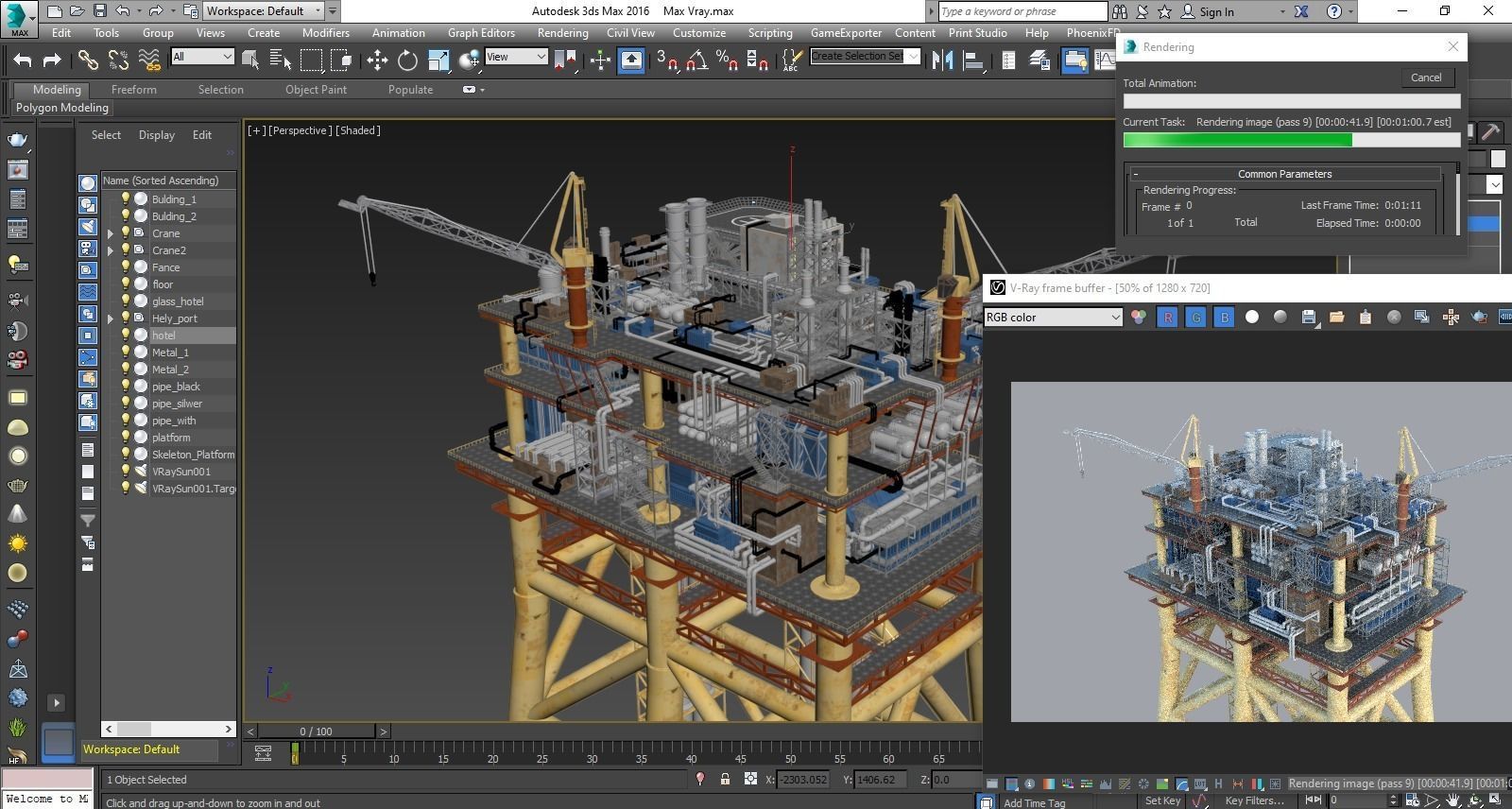Screen dimensions: 1512x809
Task: Select the Undo arrow in main toolbar
Action: (x=23, y=60)
